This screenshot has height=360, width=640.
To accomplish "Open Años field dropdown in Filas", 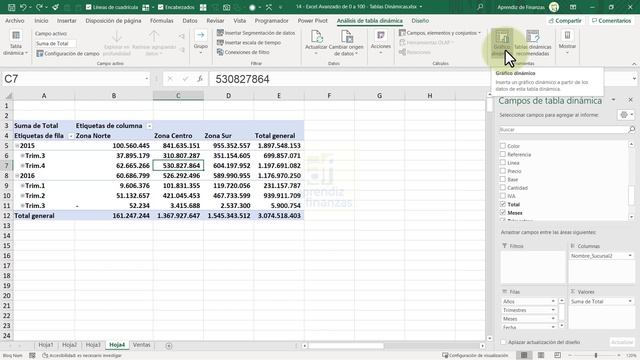I will point(553,301).
